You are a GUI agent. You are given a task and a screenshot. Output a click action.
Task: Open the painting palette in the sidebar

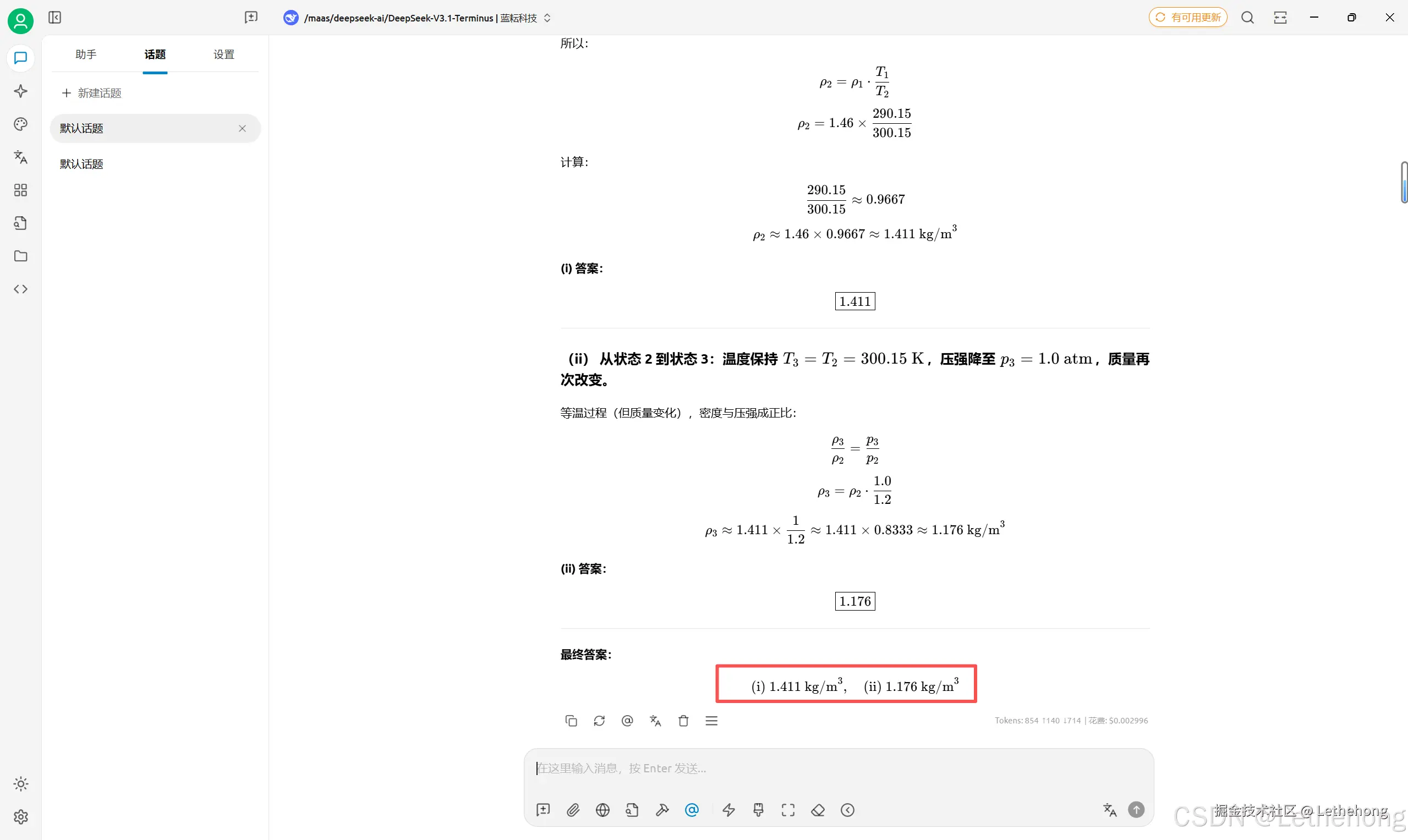click(x=20, y=124)
